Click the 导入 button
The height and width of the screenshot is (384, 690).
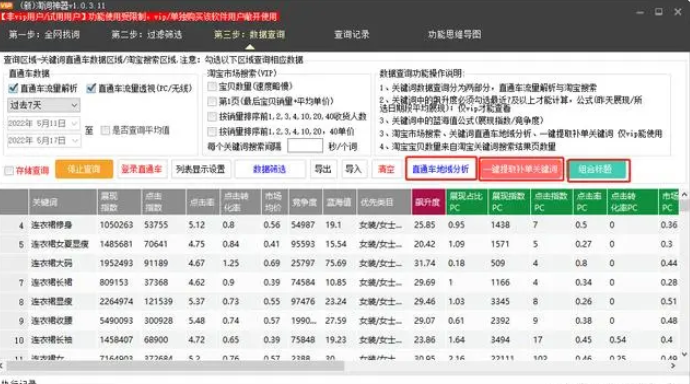click(353, 169)
